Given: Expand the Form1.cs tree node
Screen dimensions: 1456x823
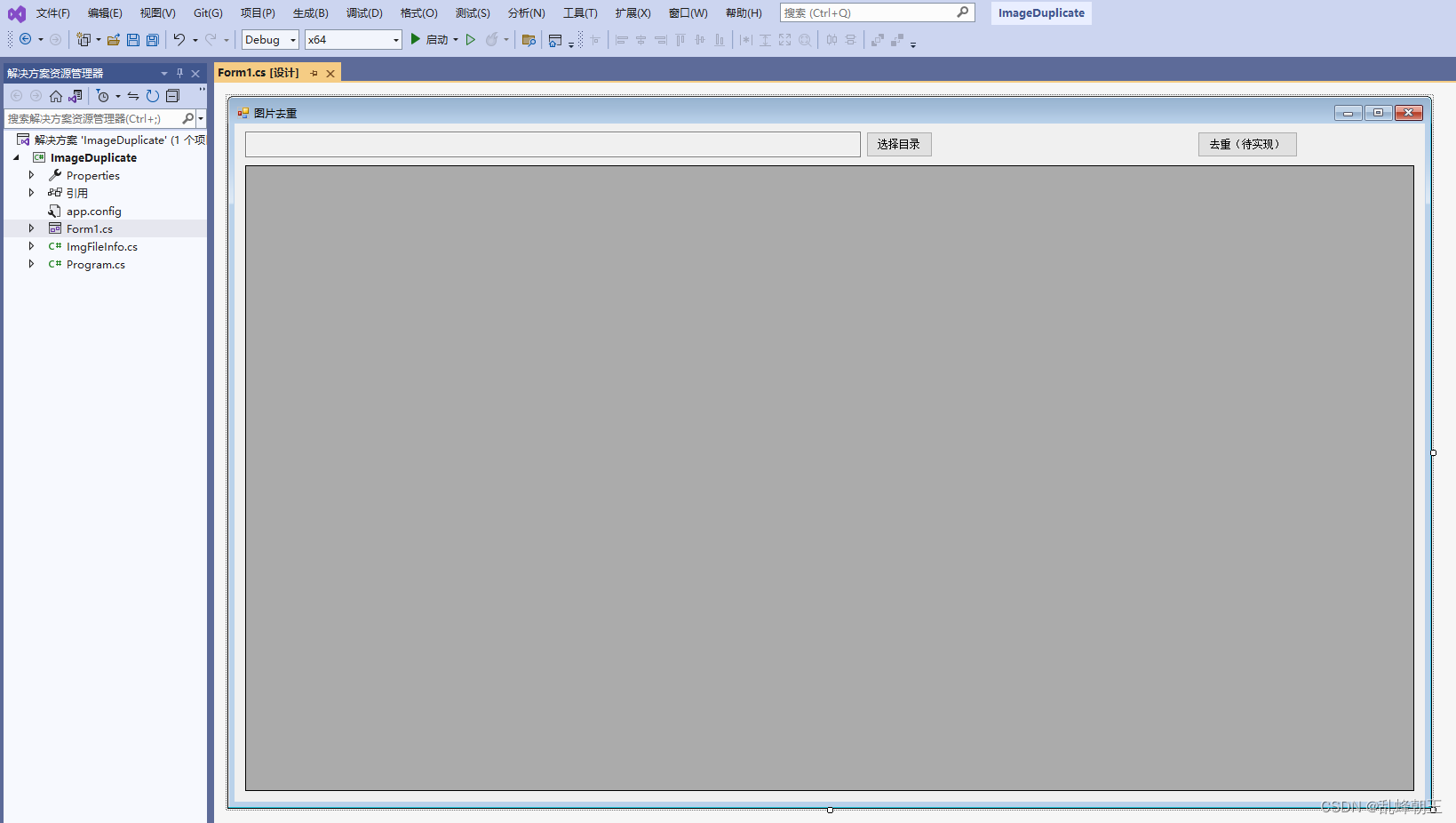Looking at the screenshot, I should [31, 228].
